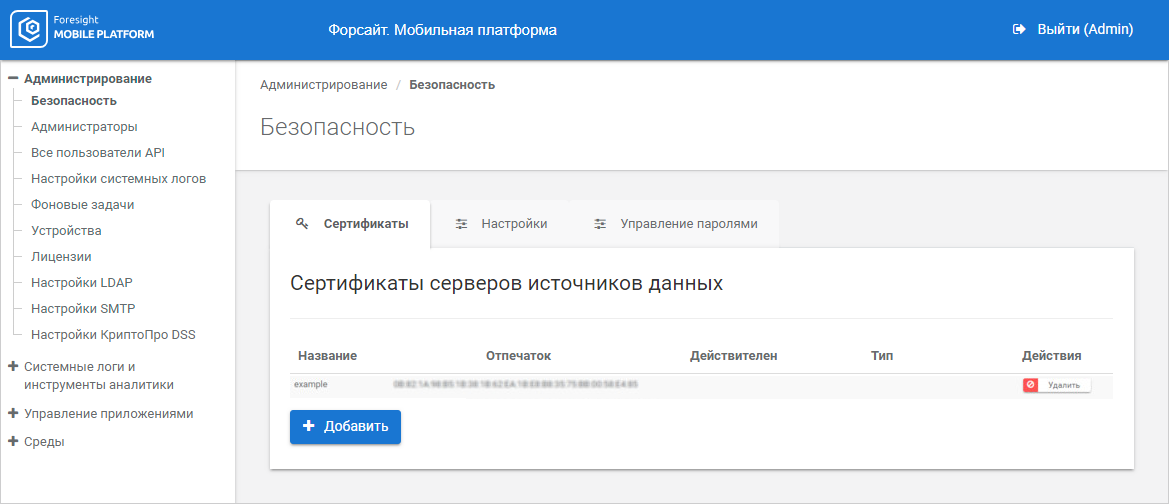Collapse the Администрирование tree section

tap(13, 78)
